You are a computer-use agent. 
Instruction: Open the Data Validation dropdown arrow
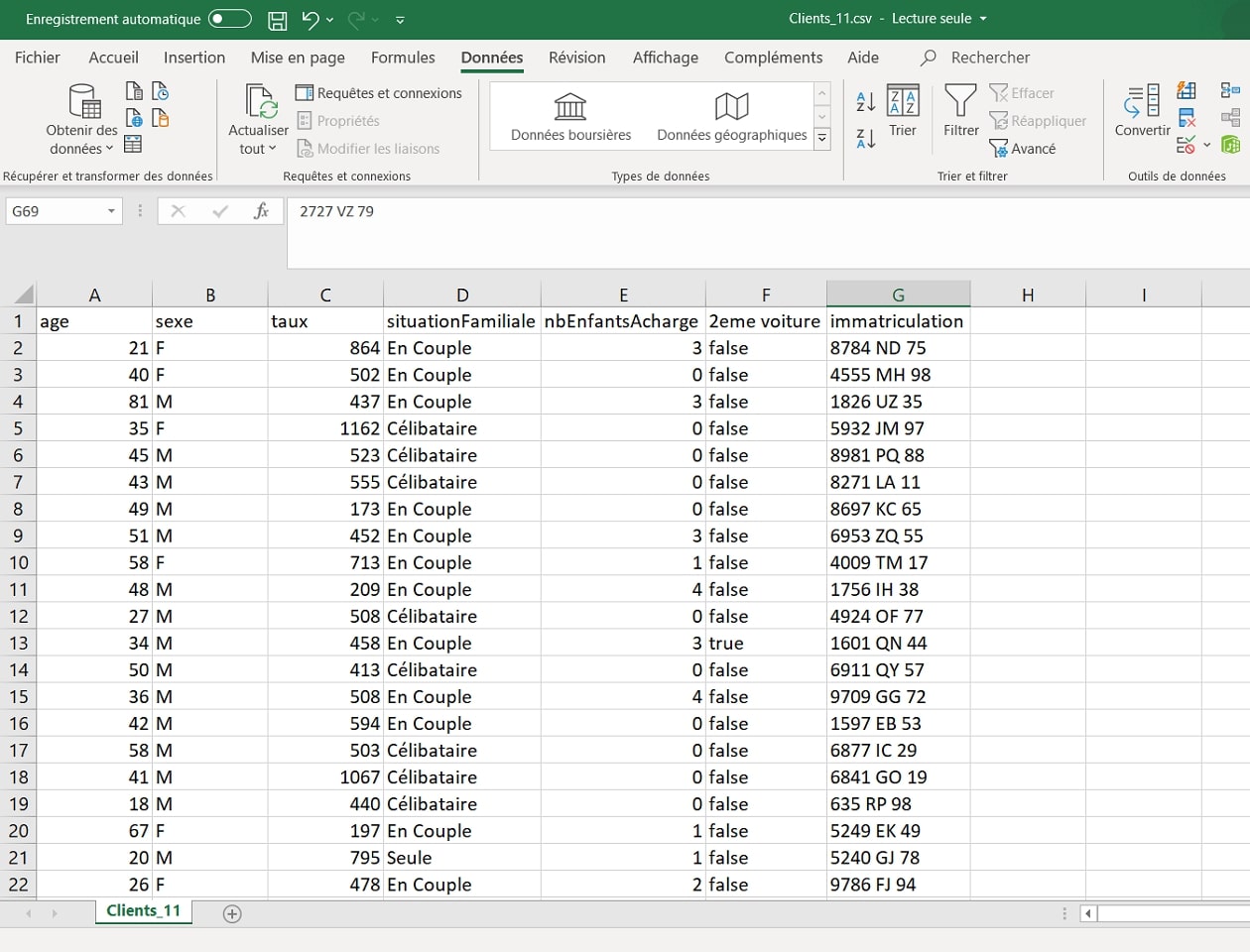[1206, 145]
